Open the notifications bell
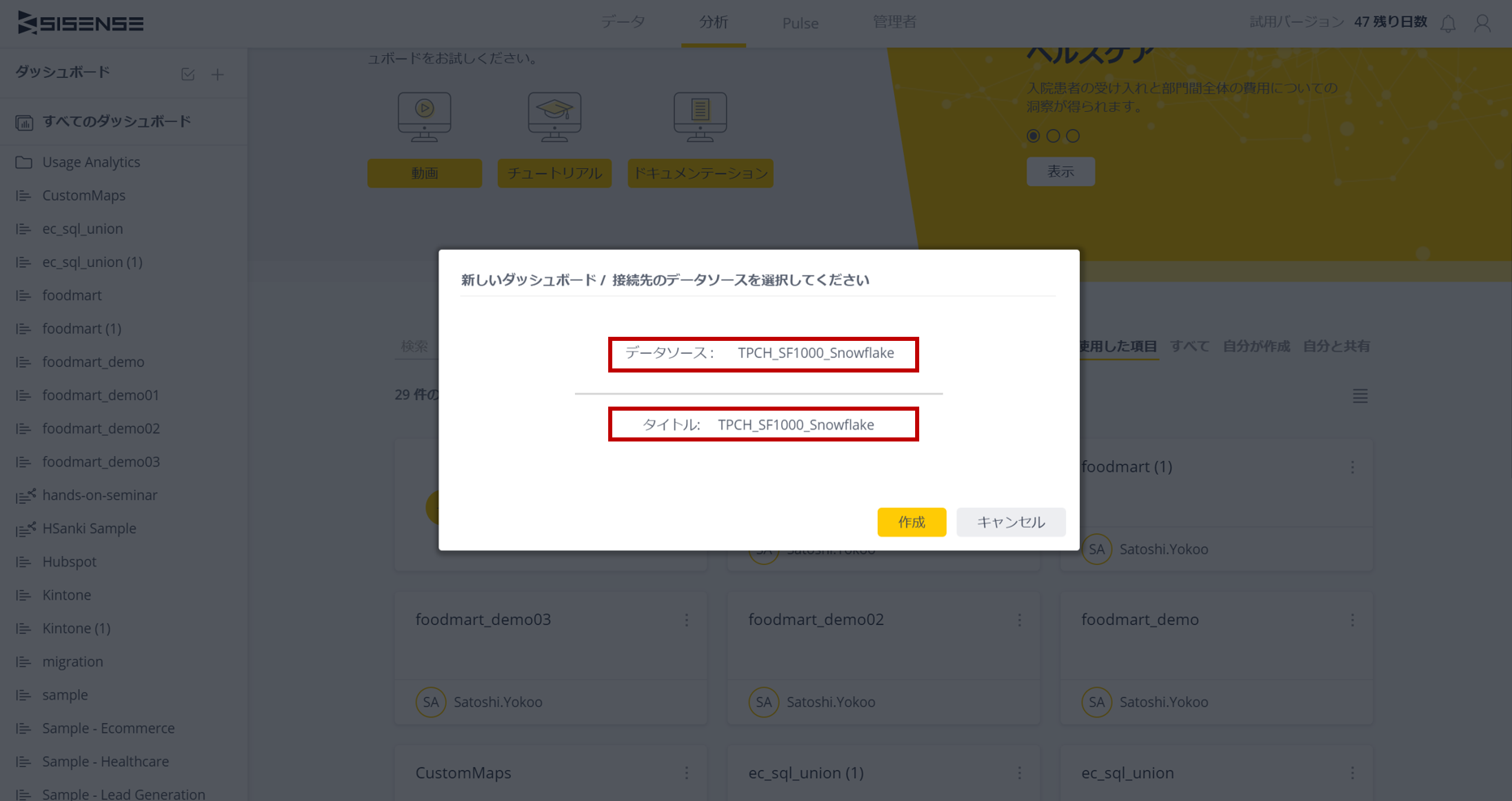Image resolution: width=1512 pixels, height=801 pixels. tap(1448, 24)
